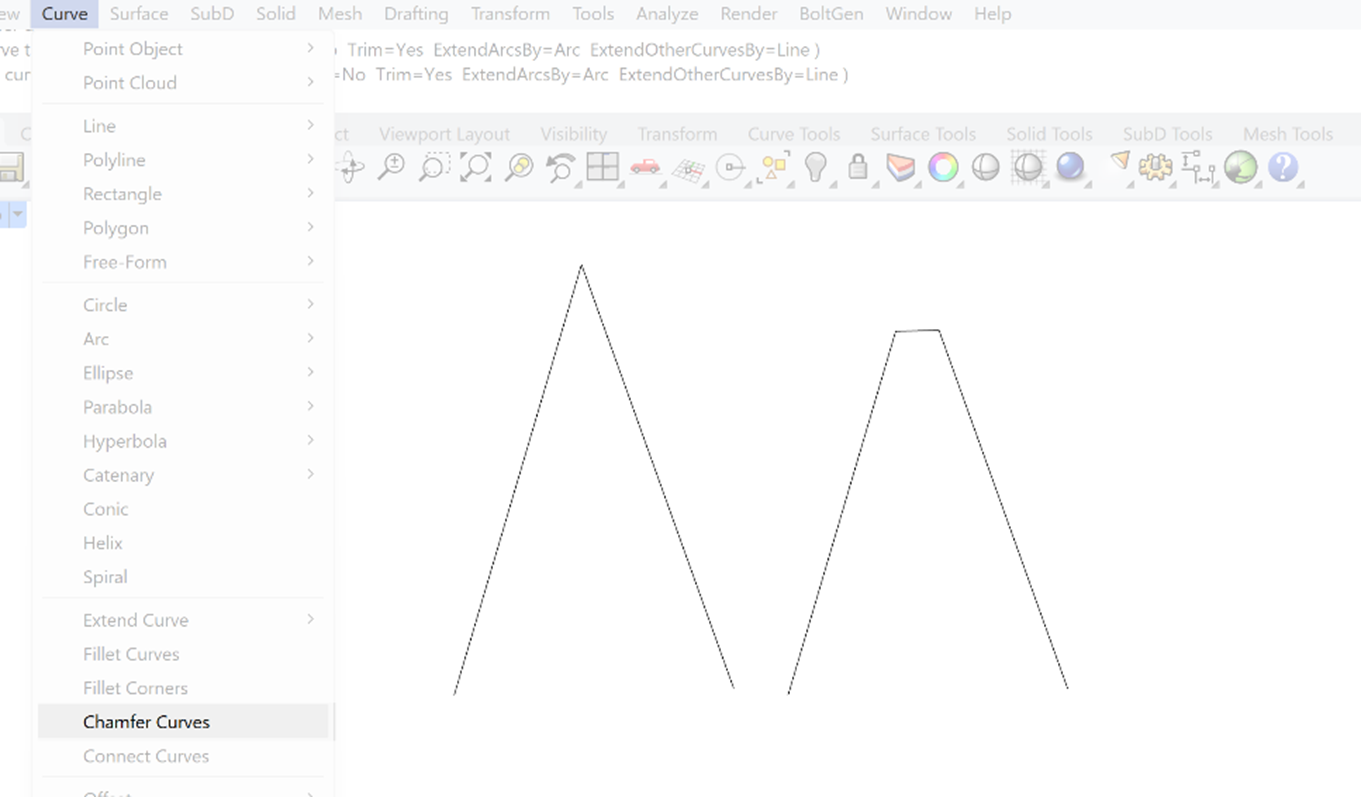Screen dimensions: 1361x797
Task: Toggle the wireframe sphere display mode icon
Action: [x=985, y=167]
